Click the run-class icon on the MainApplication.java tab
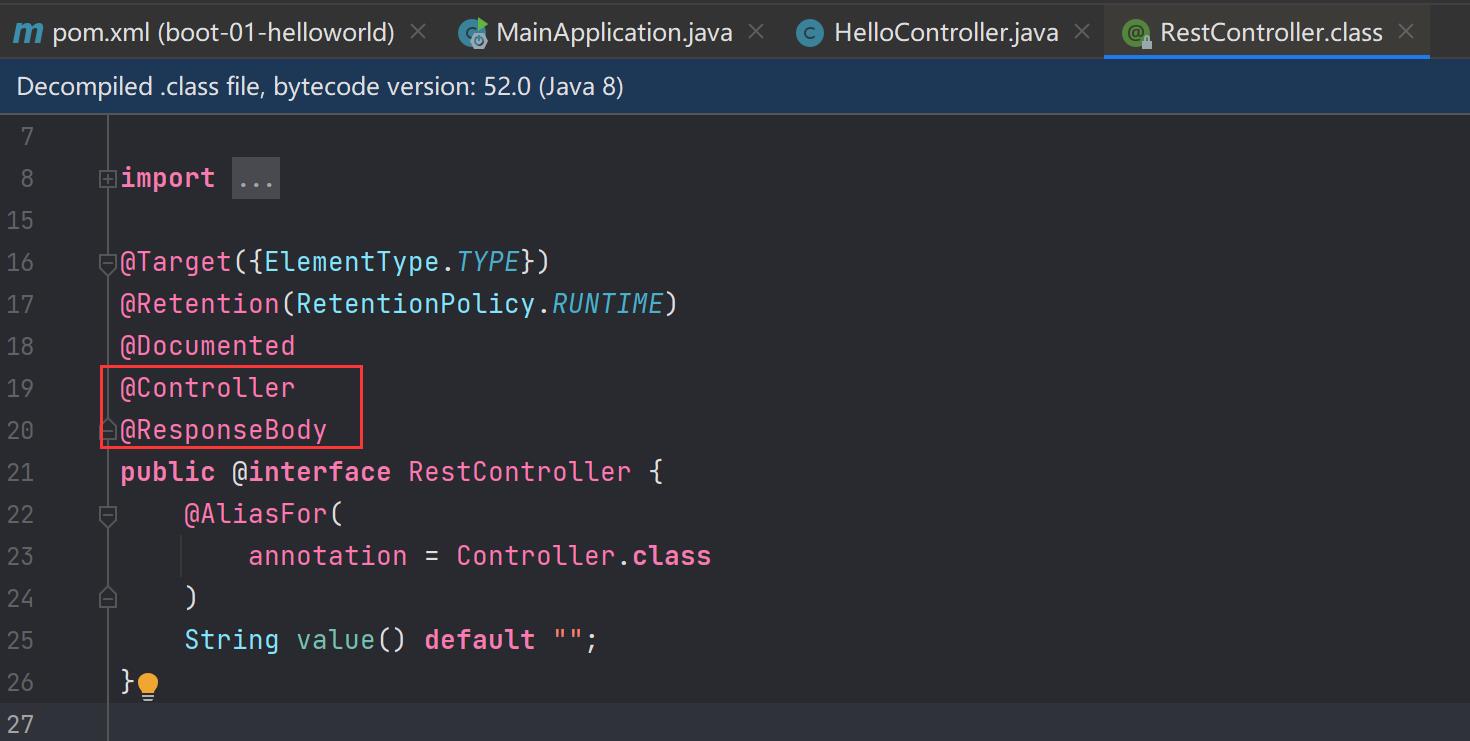 (473, 33)
